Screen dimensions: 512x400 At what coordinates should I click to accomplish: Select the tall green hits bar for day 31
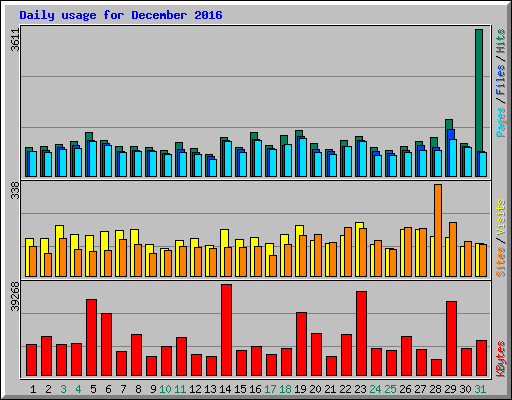(479, 90)
